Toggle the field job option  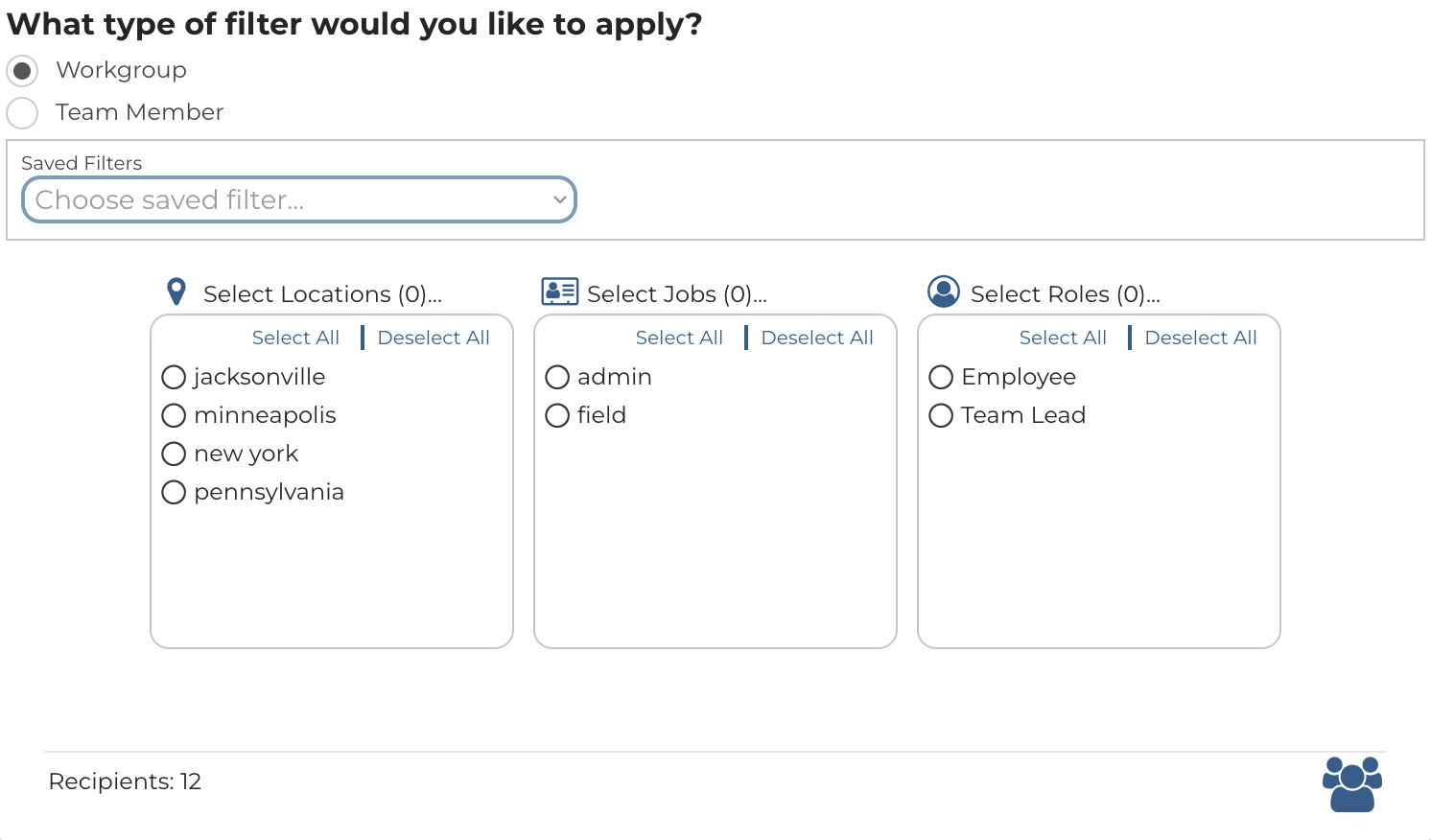click(x=557, y=416)
